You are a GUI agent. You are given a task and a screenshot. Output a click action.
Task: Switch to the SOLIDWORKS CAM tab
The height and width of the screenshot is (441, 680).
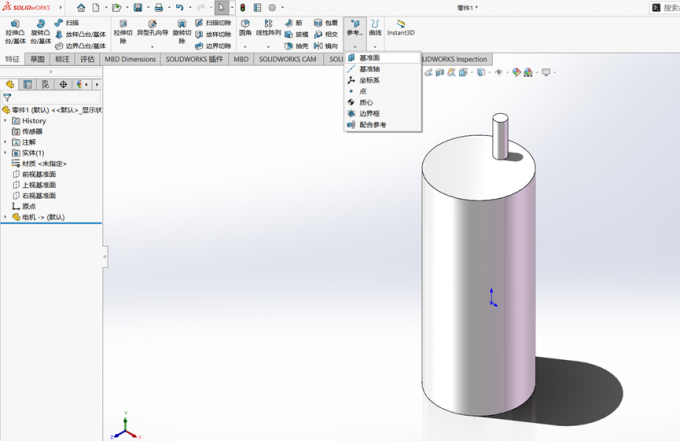click(288, 59)
